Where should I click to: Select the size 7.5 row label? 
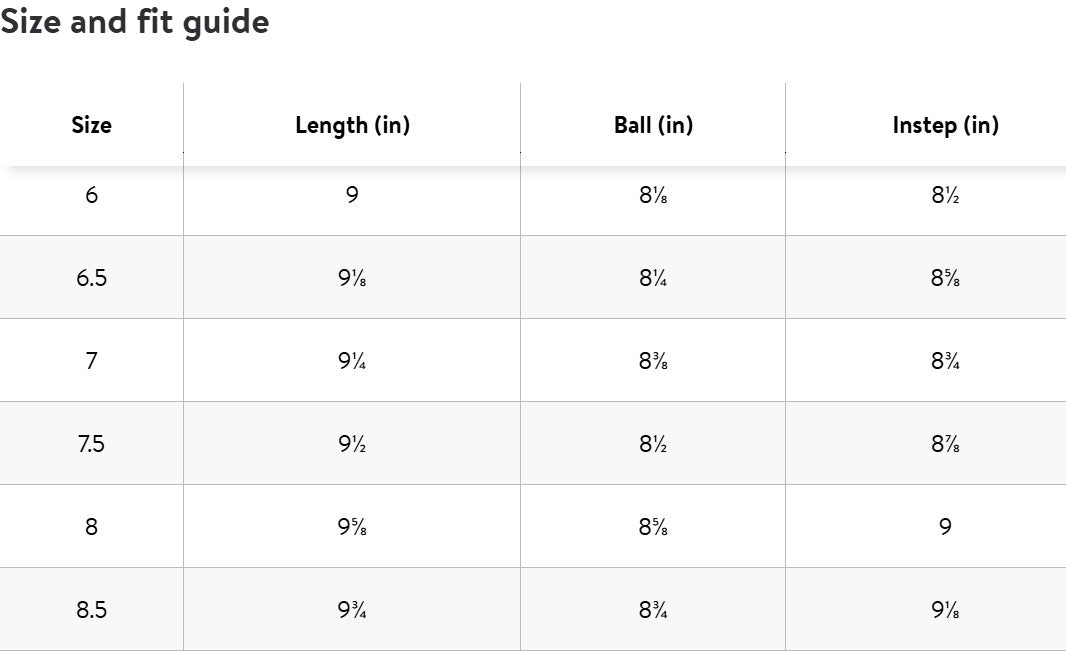(91, 444)
